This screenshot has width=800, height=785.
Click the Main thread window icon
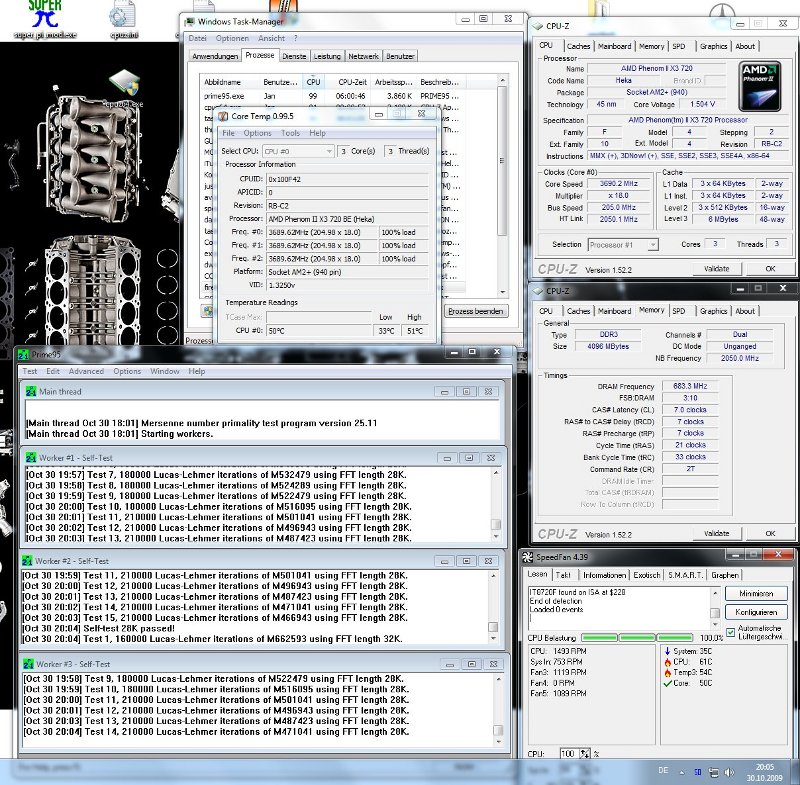point(31,392)
